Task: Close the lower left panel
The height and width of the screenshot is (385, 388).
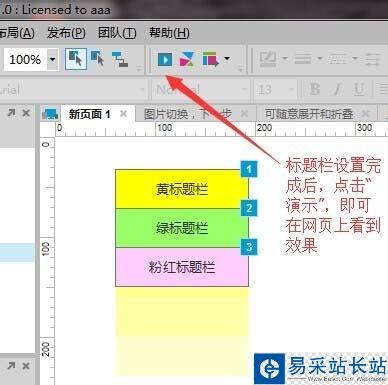Action: (26, 366)
